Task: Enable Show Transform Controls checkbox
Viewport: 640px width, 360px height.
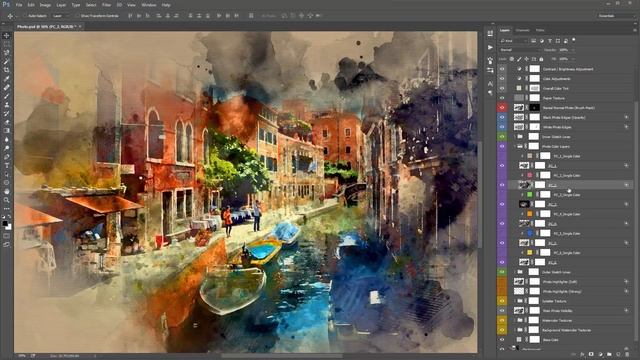Action: coord(77,16)
